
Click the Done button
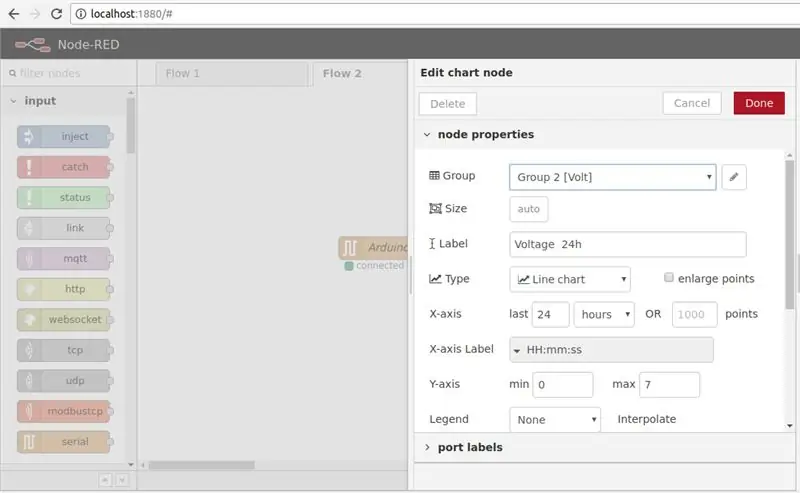pos(759,103)
